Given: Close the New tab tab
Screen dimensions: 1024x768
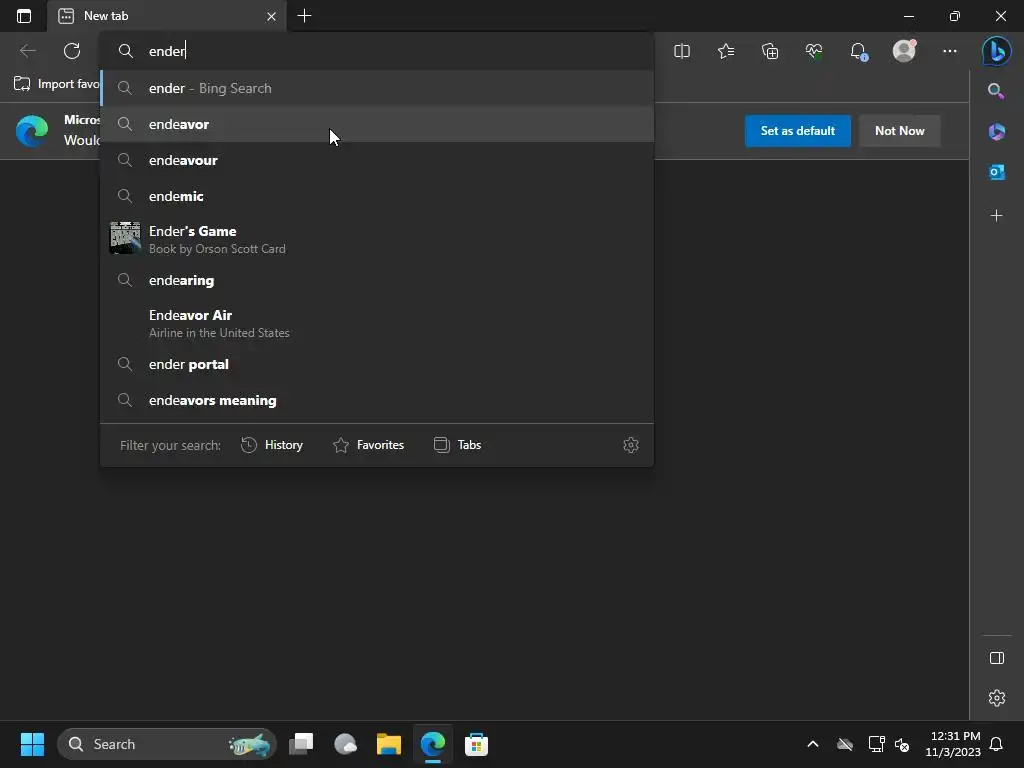Looking at the screenshot, I should (271, 16).
